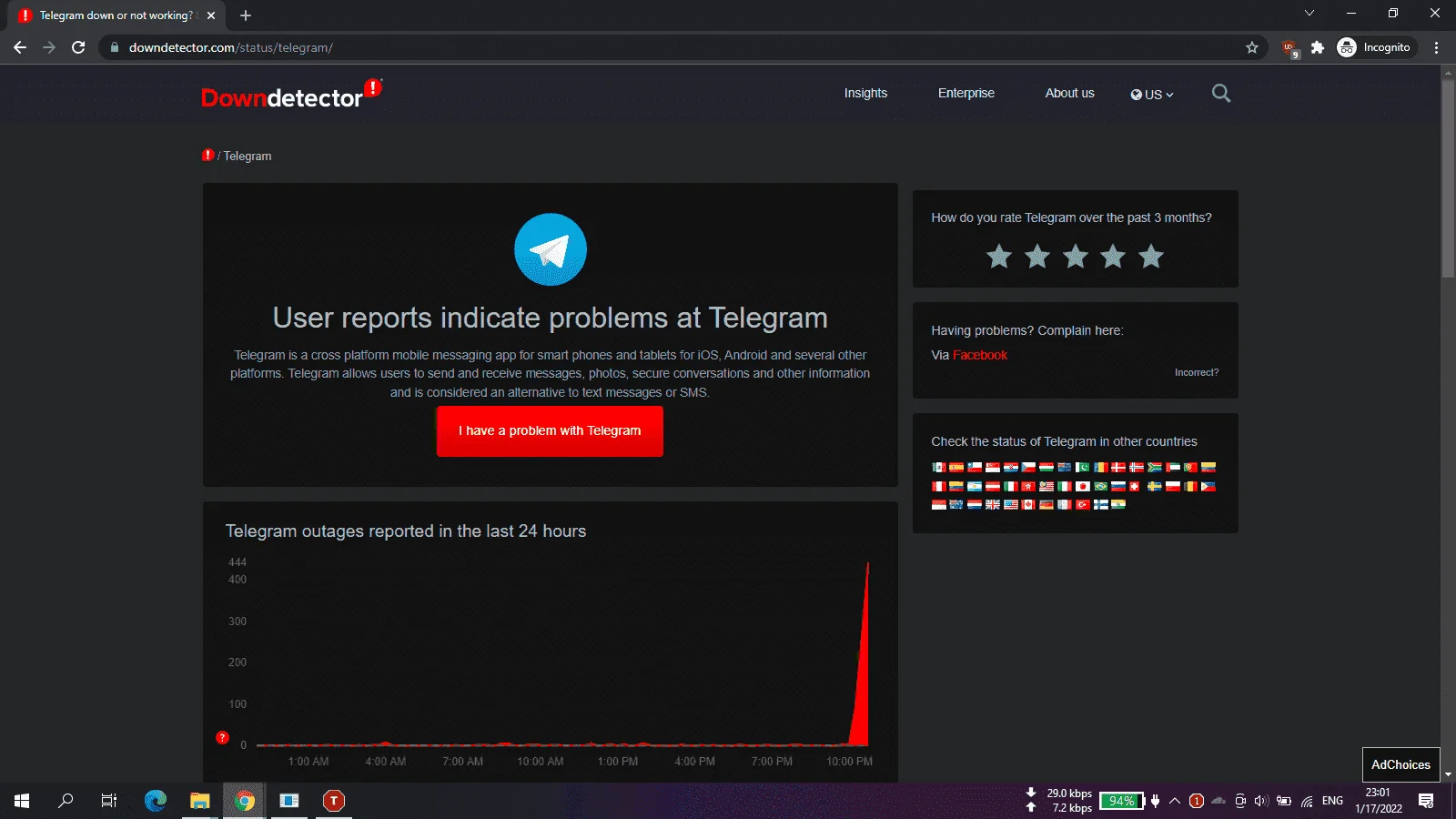Select the Pakistan flag

pos(1083,467)
